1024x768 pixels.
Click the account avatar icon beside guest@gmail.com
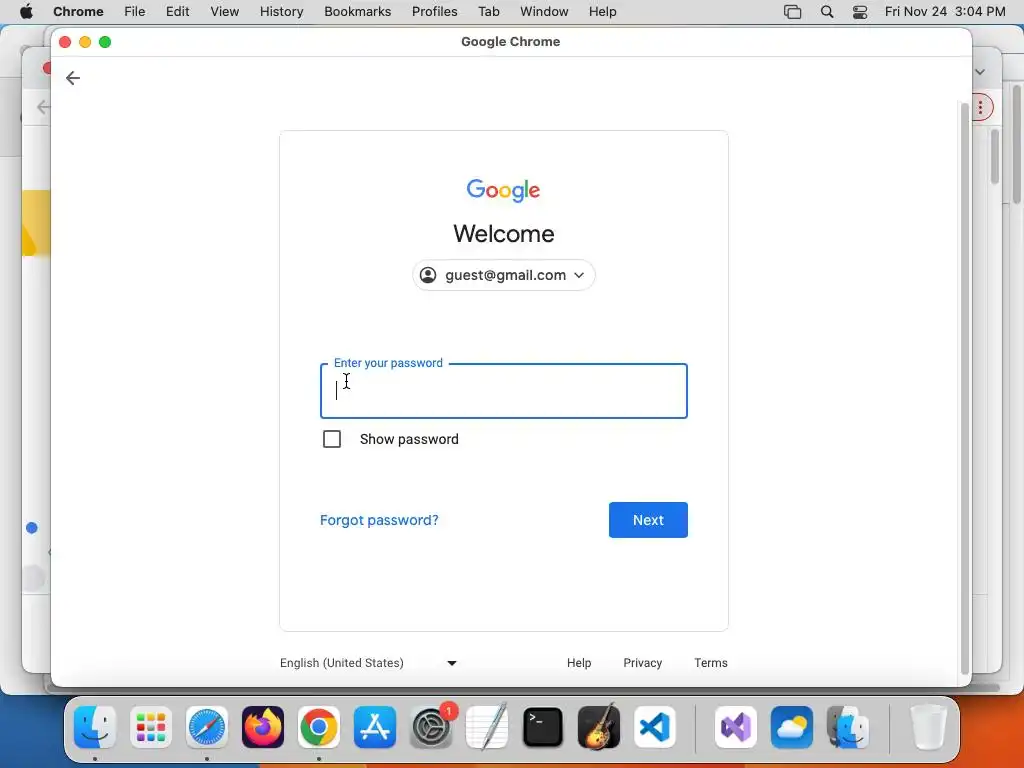coord(428,275)
